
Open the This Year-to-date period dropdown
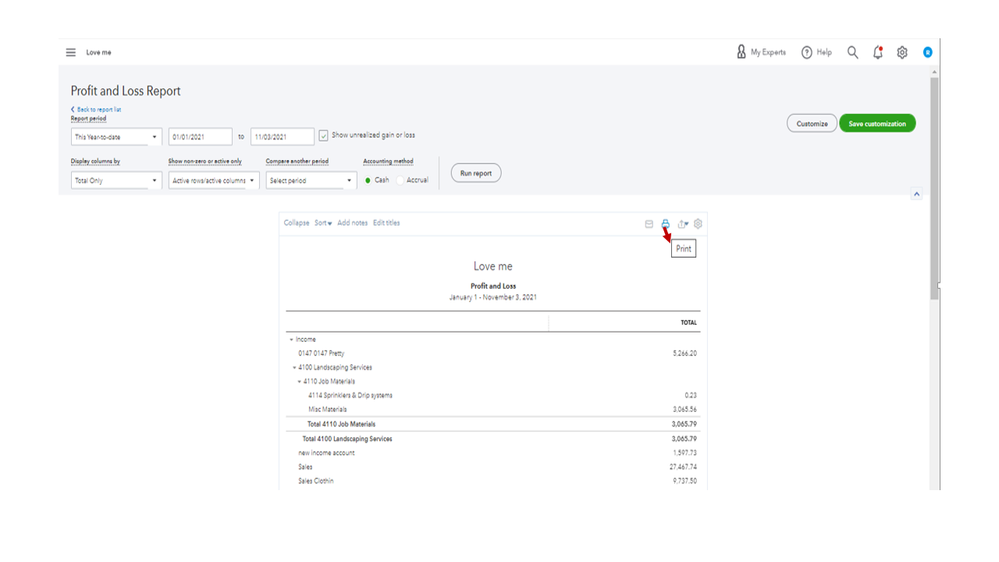(116, 137)
